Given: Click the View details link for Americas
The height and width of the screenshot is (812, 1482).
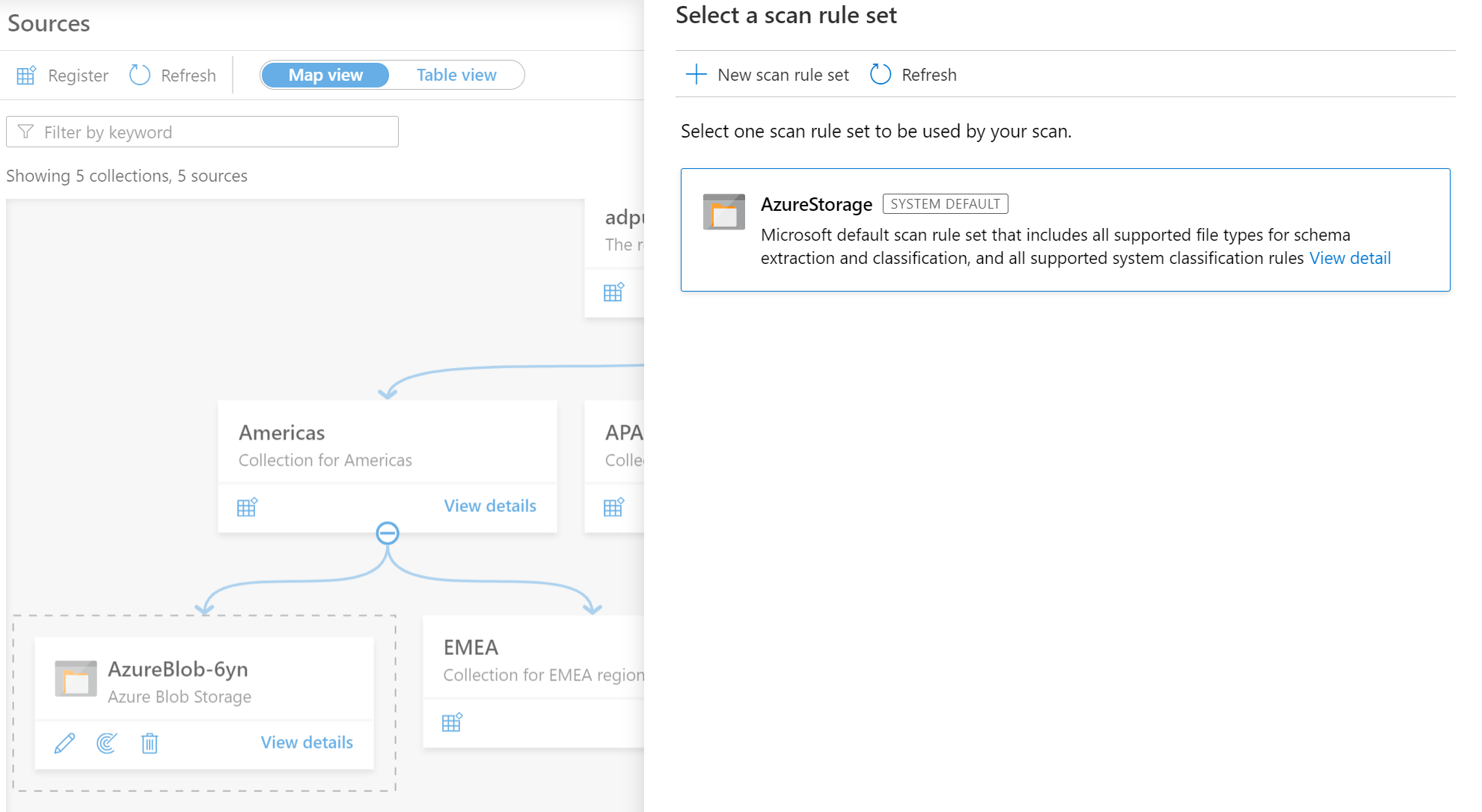Looking at the screenshot, I should pyautogui.click(x=489, y=505).
